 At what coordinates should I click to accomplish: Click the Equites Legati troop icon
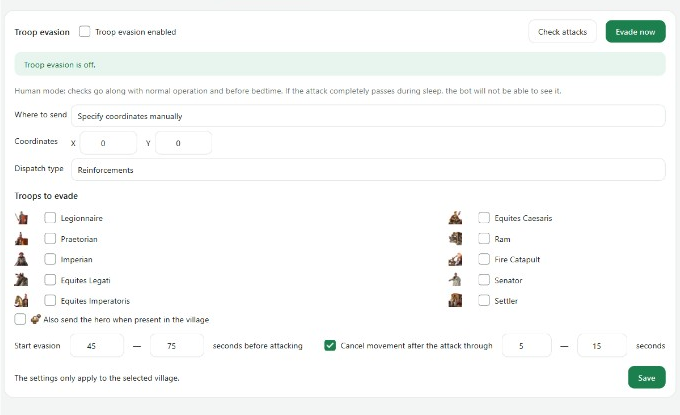(x=21, y=280)
